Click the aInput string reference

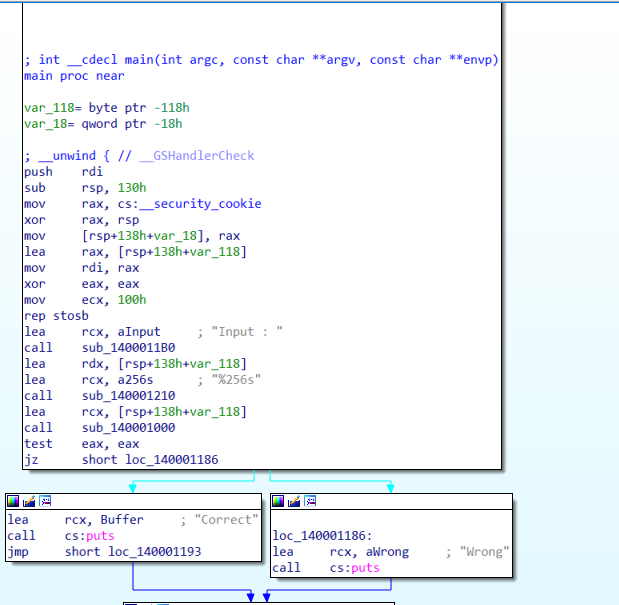pos(139,332)
